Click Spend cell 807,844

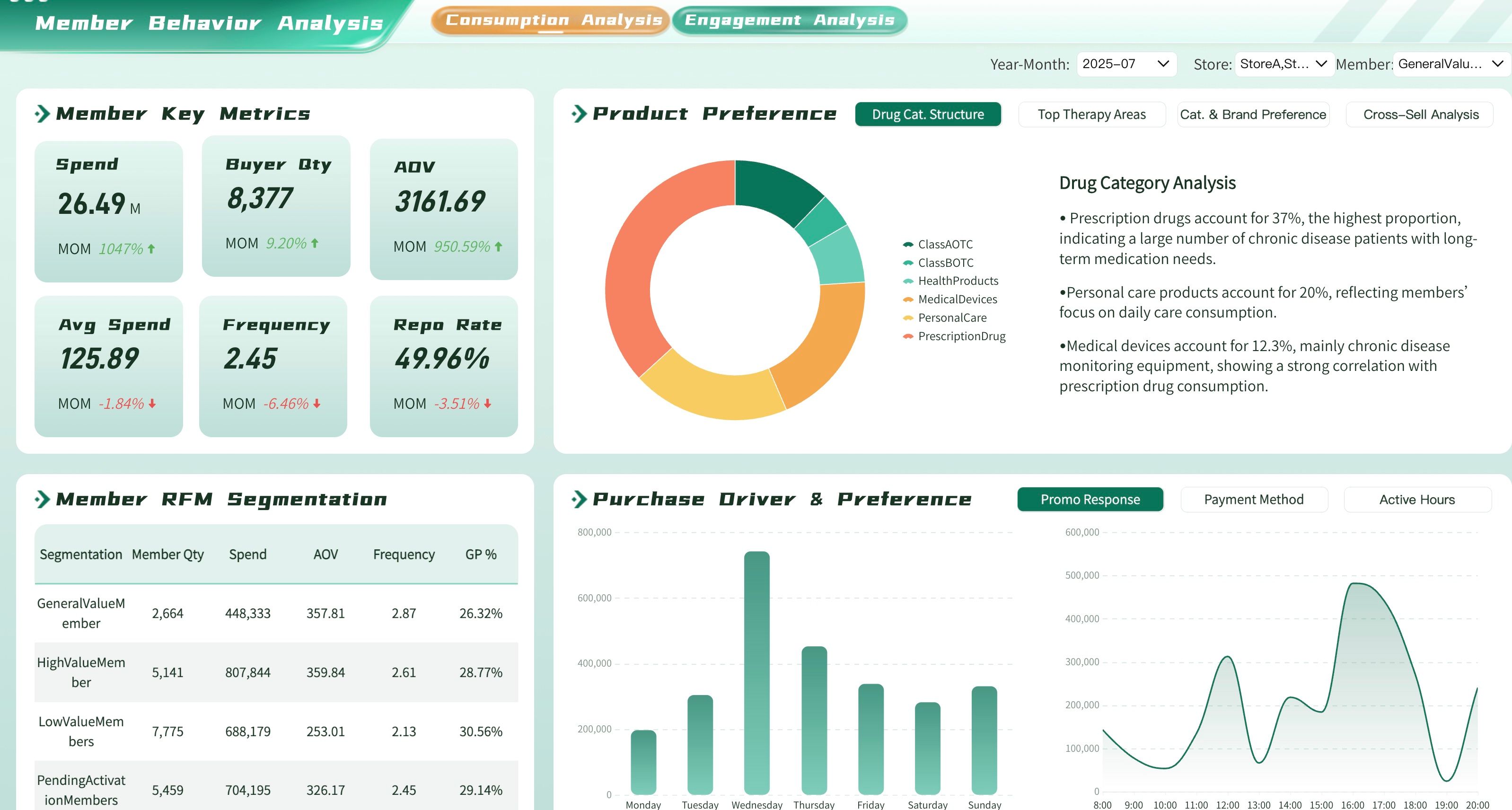248,673
